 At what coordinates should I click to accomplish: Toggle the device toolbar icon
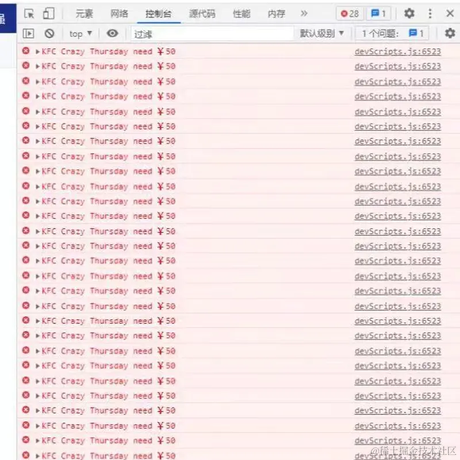[x=49, y=14]
